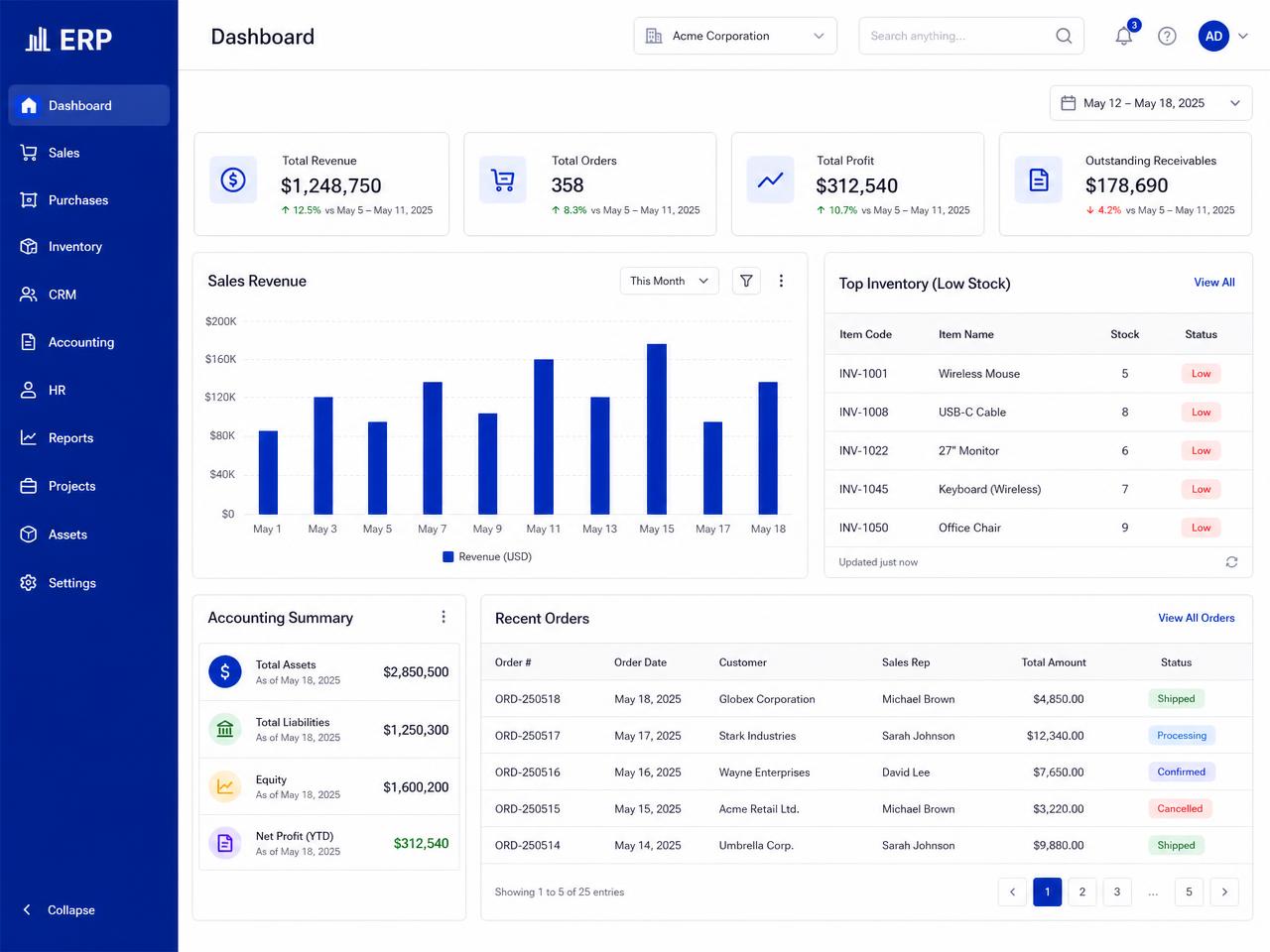Click the Total Revenue dollar icon

coord(233,179)
